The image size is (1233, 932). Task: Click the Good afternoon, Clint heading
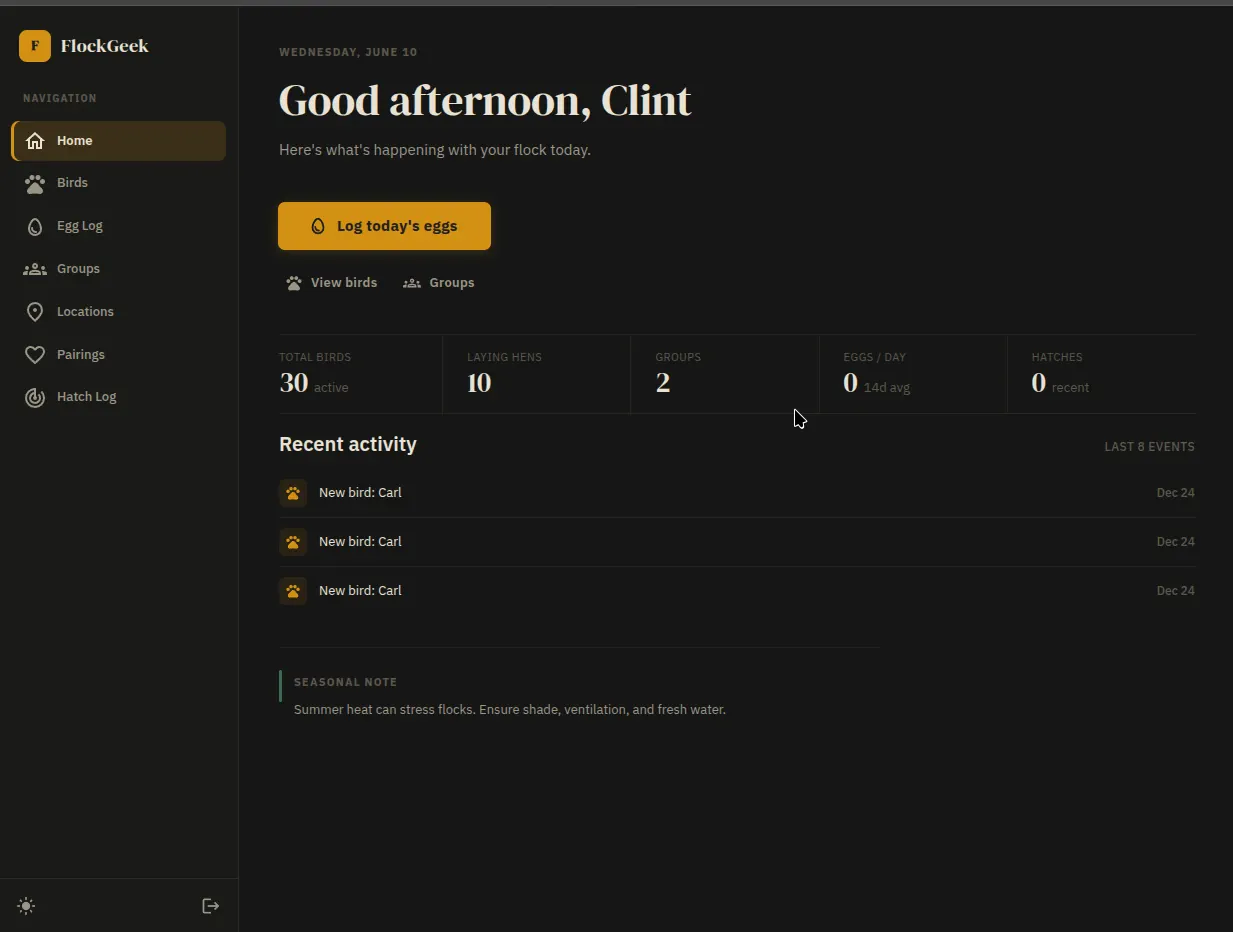tap(485, 101)
